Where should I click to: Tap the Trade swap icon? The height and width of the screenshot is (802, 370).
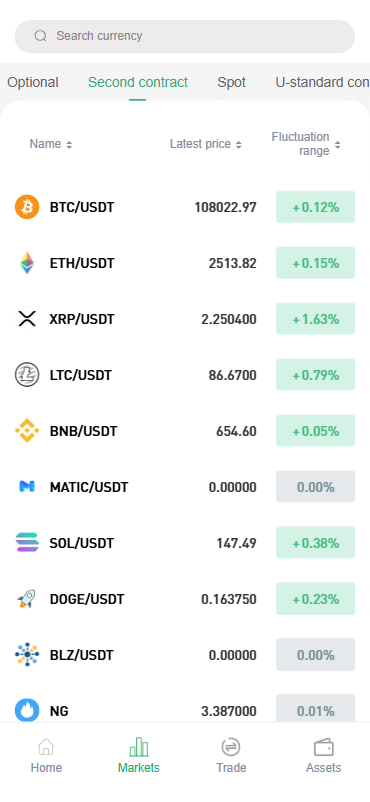[231, 747]
